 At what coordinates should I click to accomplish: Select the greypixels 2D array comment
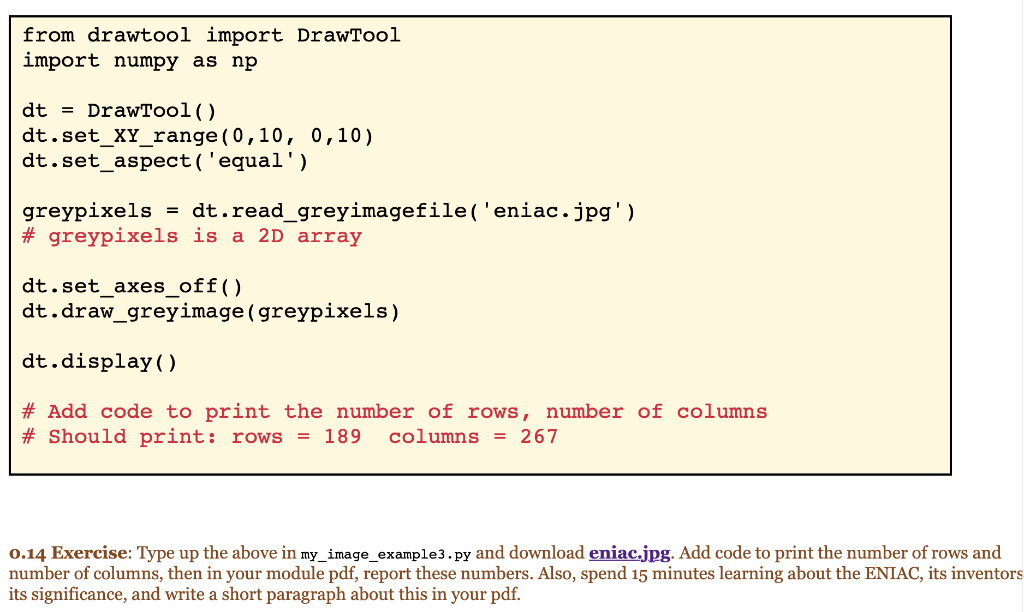pos(191,236)
